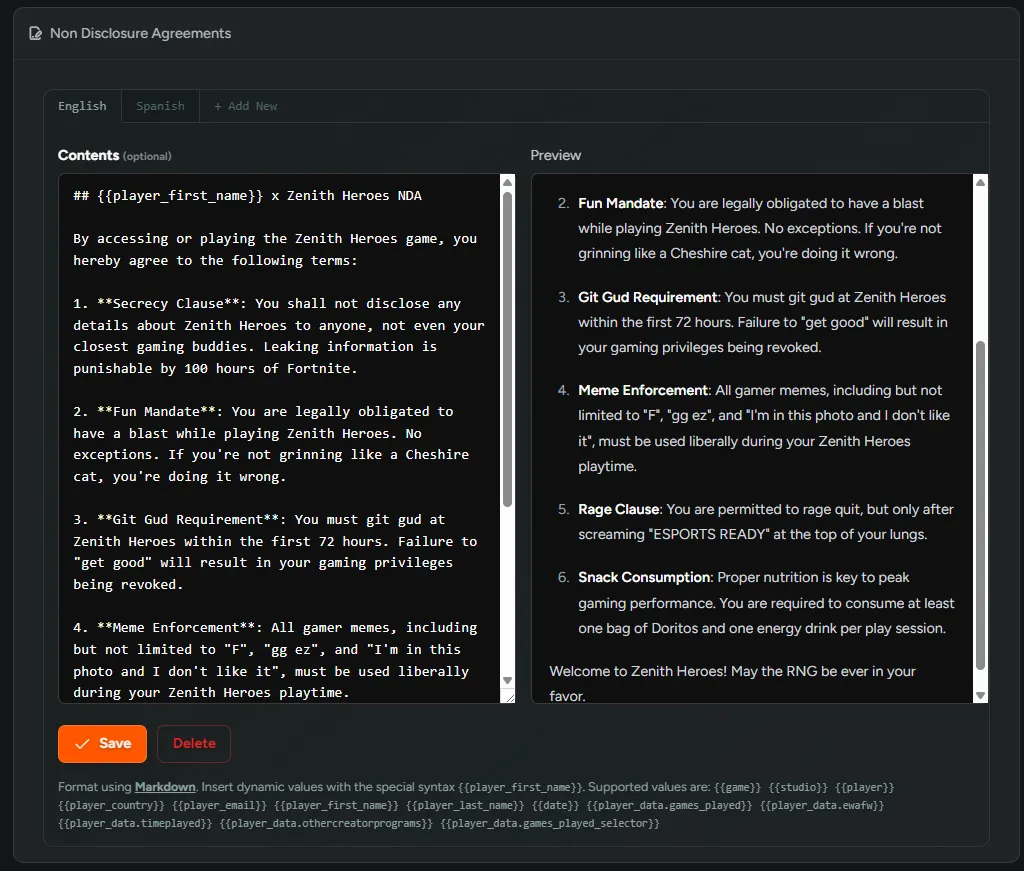Insert the {{player_email}} placeholder
Screen dimensions: 1024x871
pyautogui.click(x=217, y=804)
